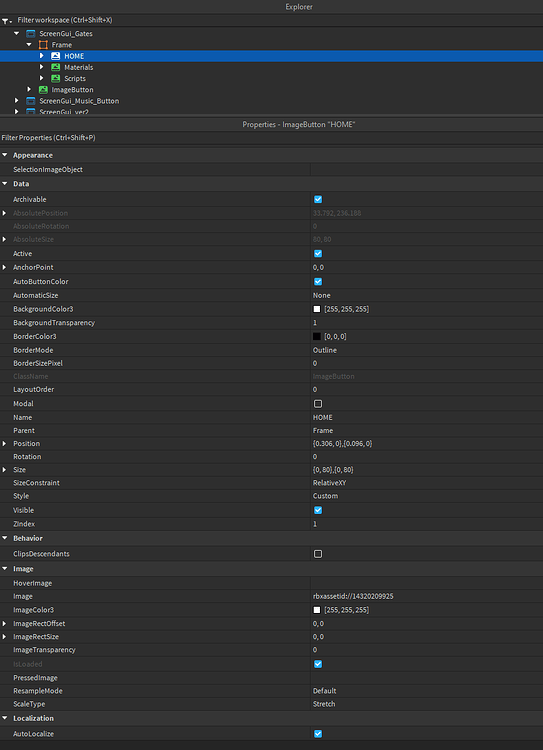Collapse the Image section header
Image resolution: width=543 pixels, height=750 pixels.
click(4, 569)
